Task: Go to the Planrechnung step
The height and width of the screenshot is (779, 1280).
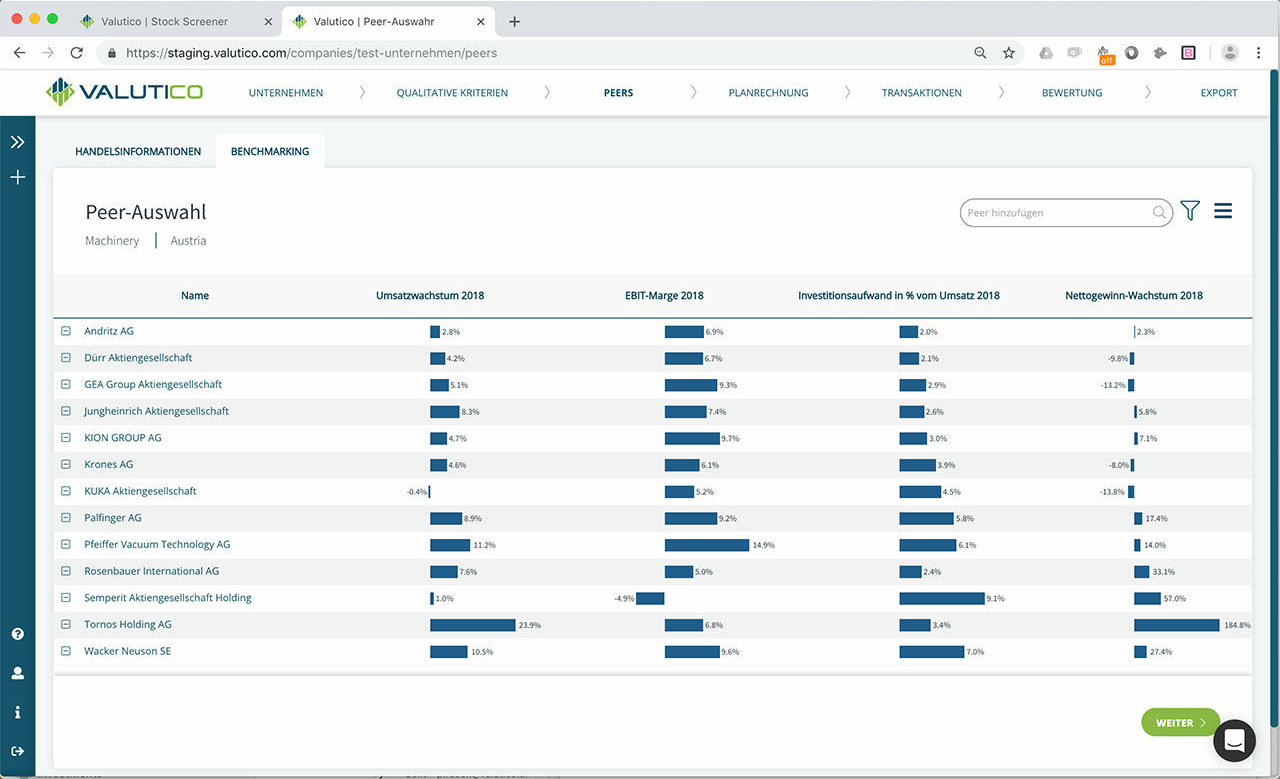Action: click(768, 92)
